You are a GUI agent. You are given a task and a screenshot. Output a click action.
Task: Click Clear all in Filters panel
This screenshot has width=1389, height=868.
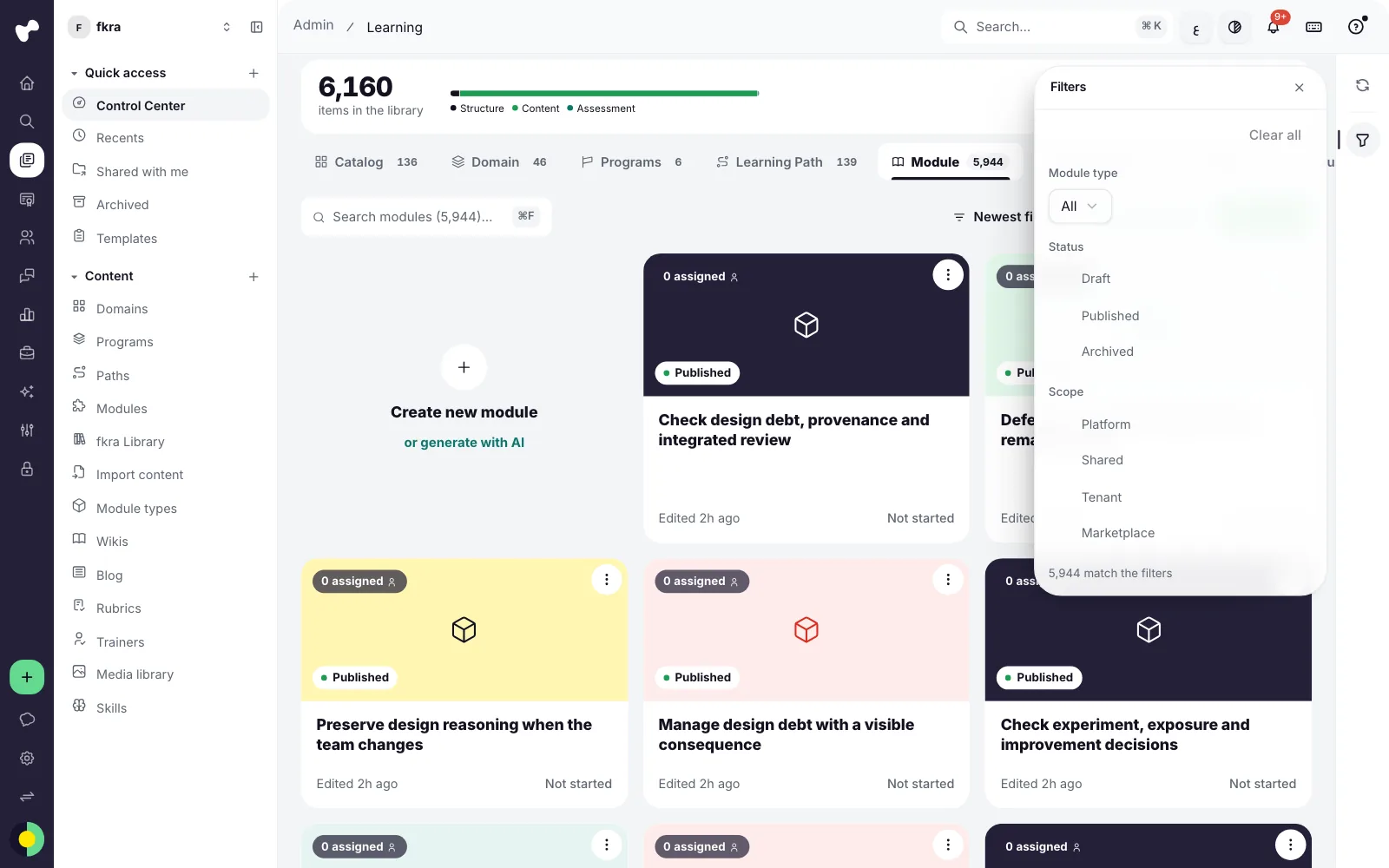pyautogui.click(x=1274, y=135)
